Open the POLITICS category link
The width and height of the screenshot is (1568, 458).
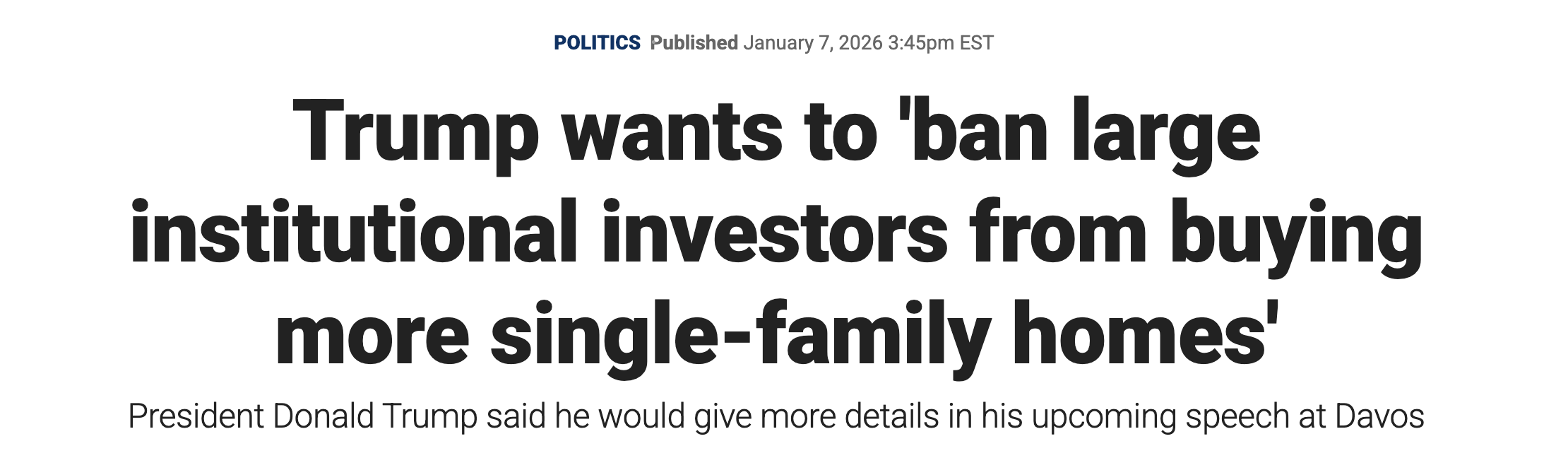pos(597,43)
